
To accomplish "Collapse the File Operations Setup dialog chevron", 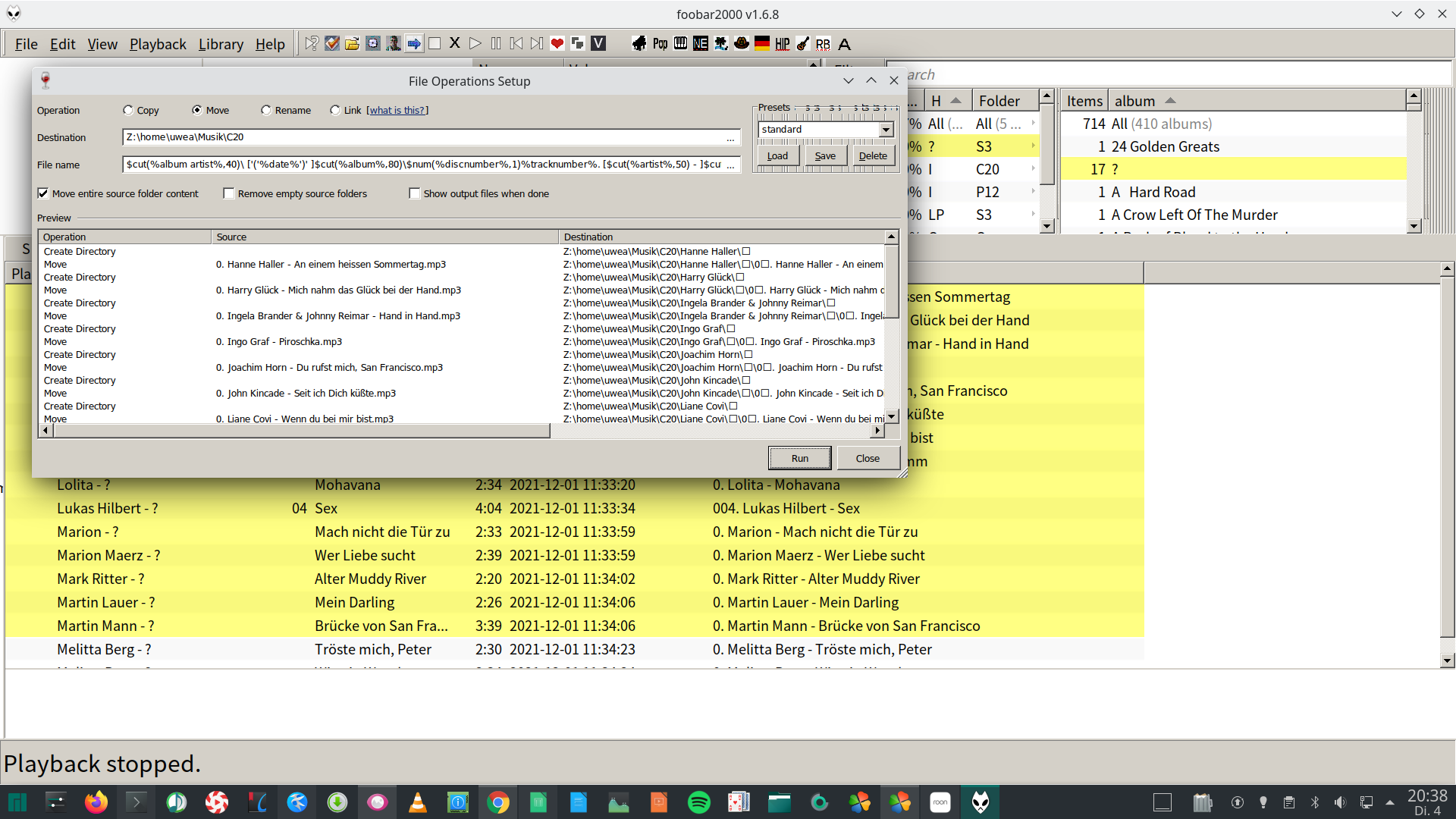I will (x=849, y=80).
